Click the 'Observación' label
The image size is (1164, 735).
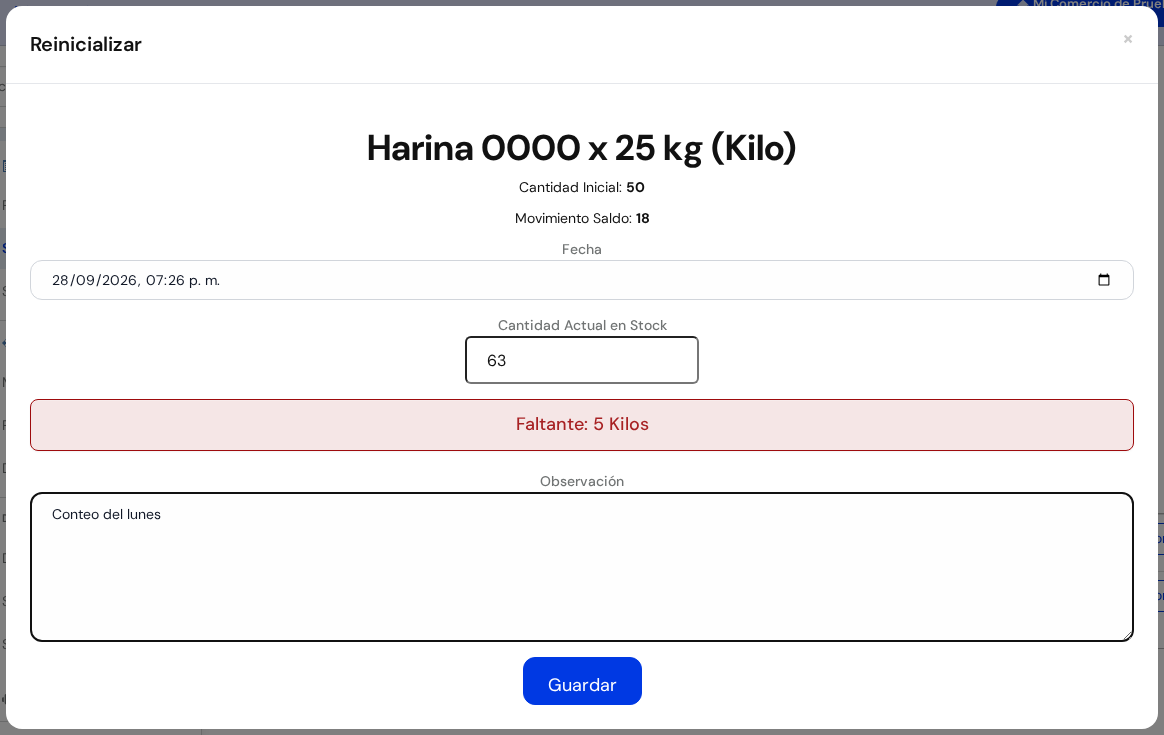581,481
